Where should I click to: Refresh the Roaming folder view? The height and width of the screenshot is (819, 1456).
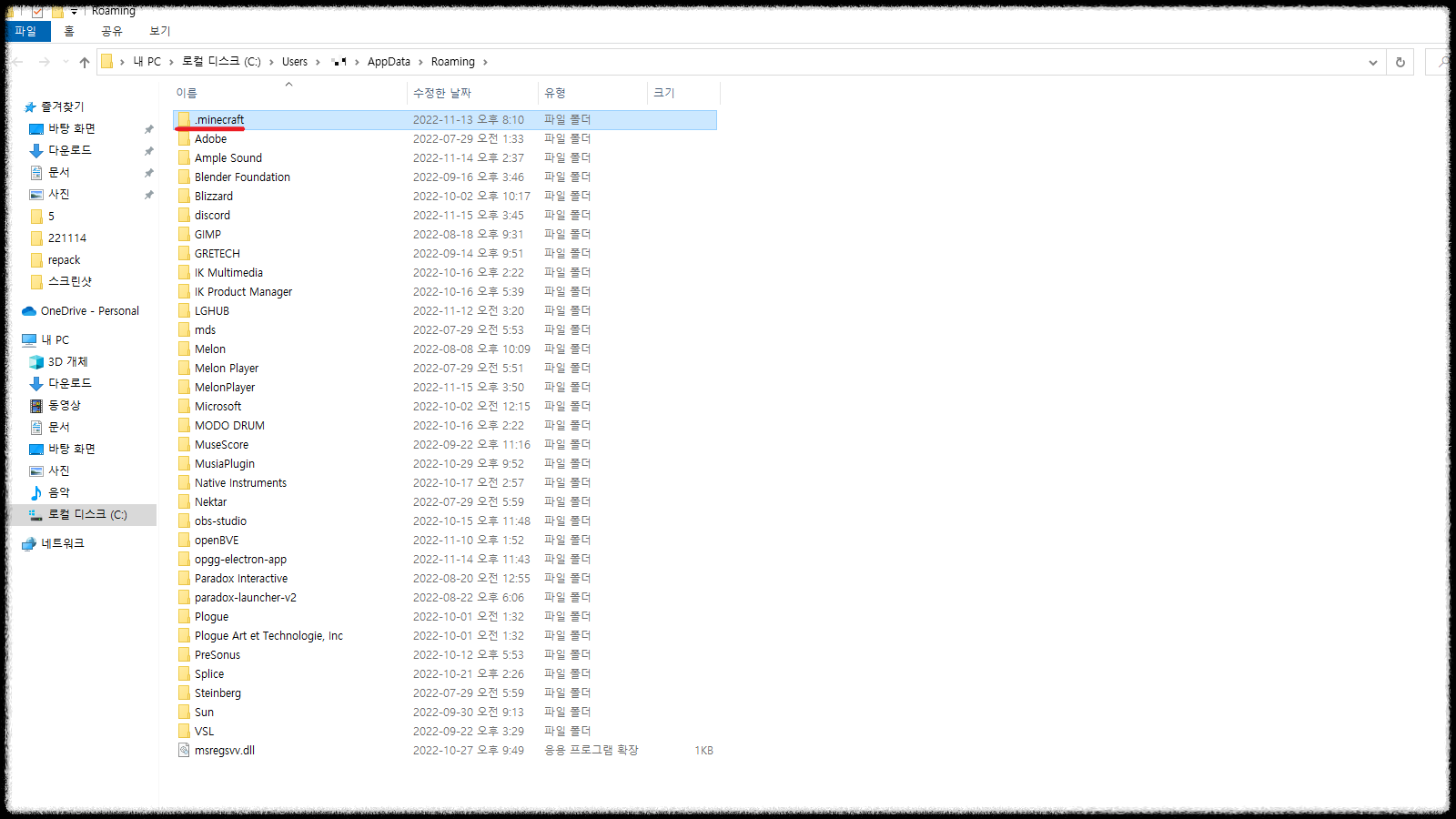click(x=1400, y=62)
